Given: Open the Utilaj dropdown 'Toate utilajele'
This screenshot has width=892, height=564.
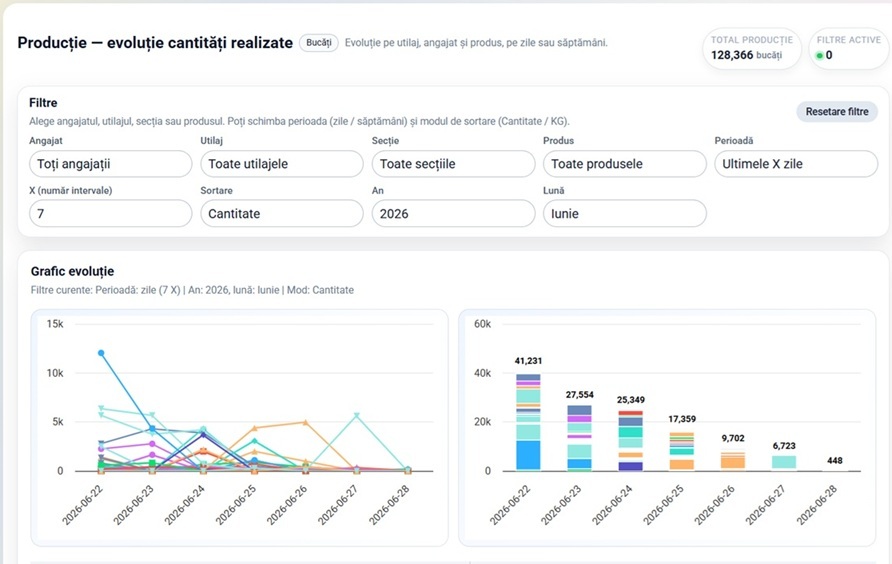Looking at the screenshot, I should pos(282,164).
